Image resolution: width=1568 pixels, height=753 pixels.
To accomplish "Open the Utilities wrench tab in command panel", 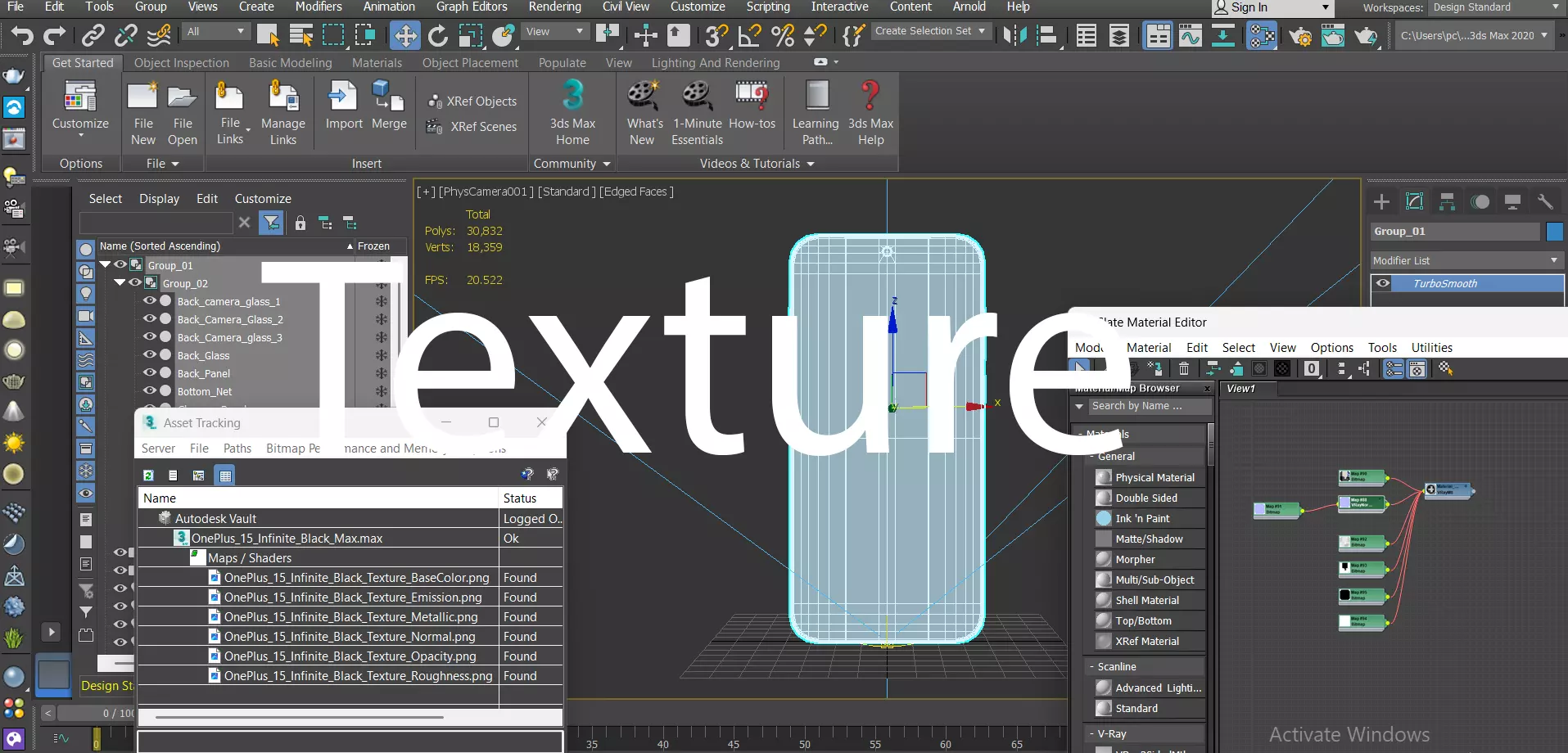I will pyautogui.click(x=1545, y=201).
